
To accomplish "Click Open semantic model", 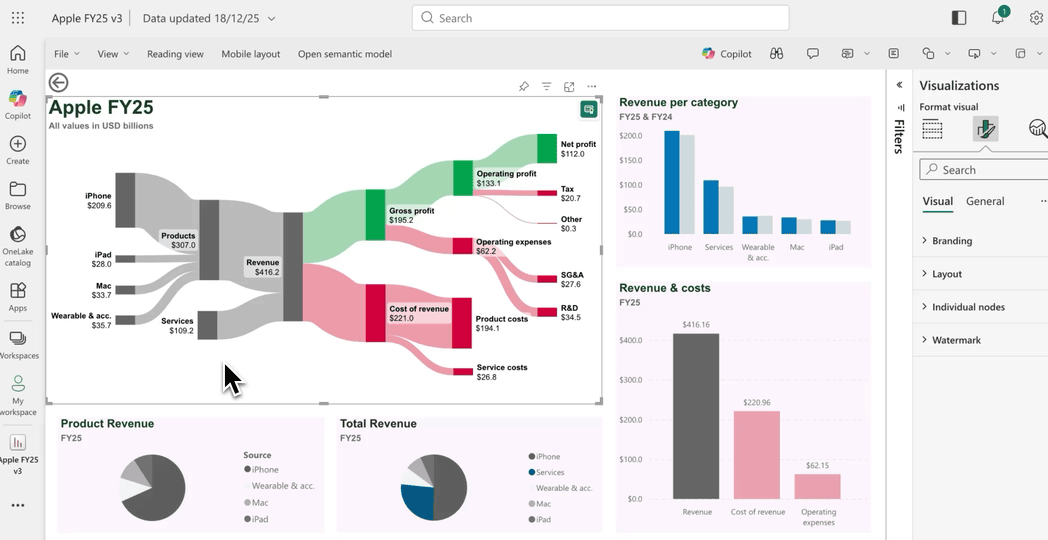I will click(x=344, y=54).
